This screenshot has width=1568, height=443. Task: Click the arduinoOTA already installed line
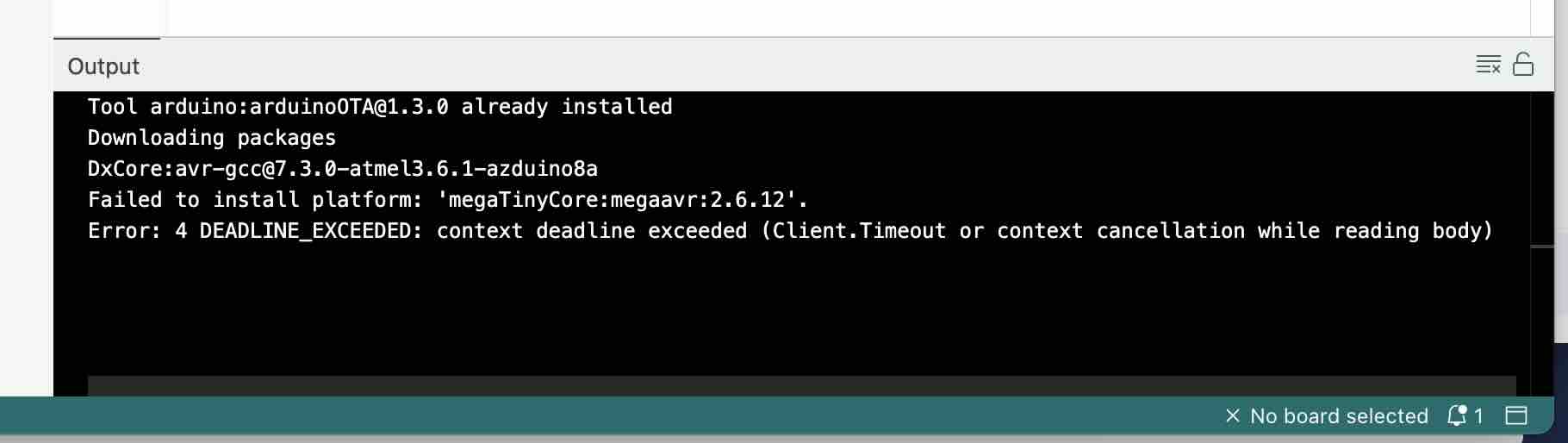coord(380,107)
